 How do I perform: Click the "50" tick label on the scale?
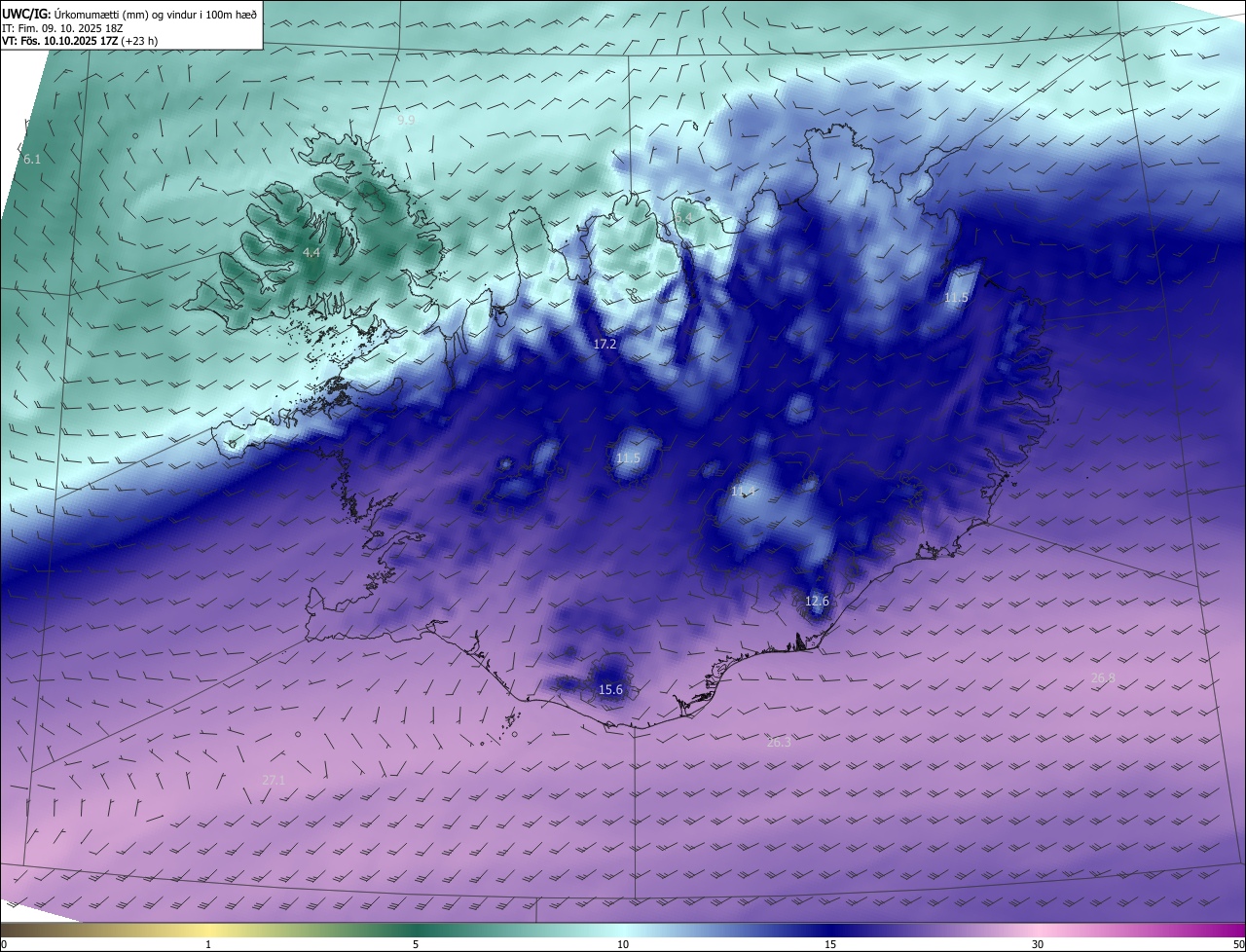(x=1238, y=945)
